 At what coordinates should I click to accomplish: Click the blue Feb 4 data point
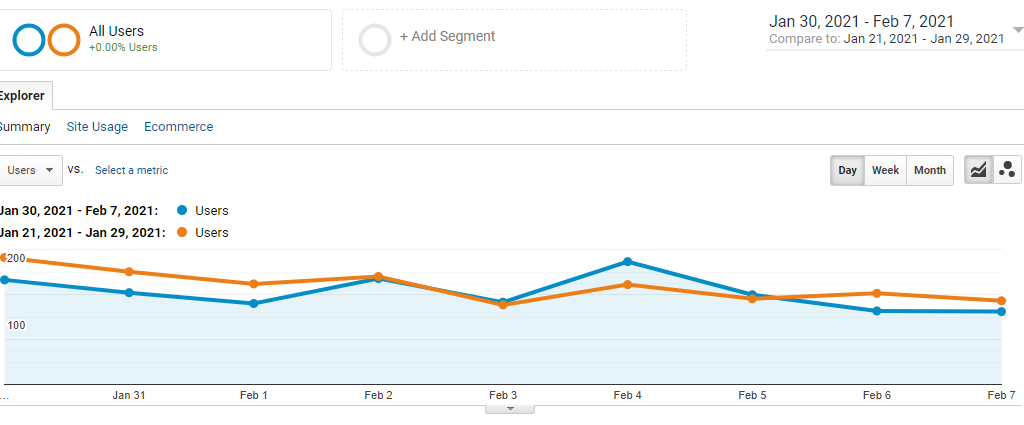coord(628,262)
